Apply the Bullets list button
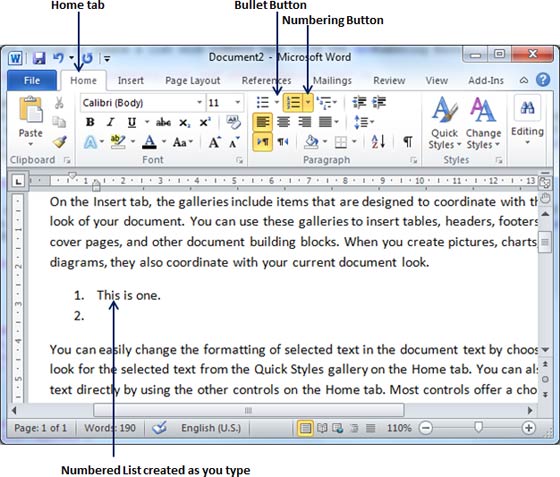This screenshot has height=477, width=560. 263,103
